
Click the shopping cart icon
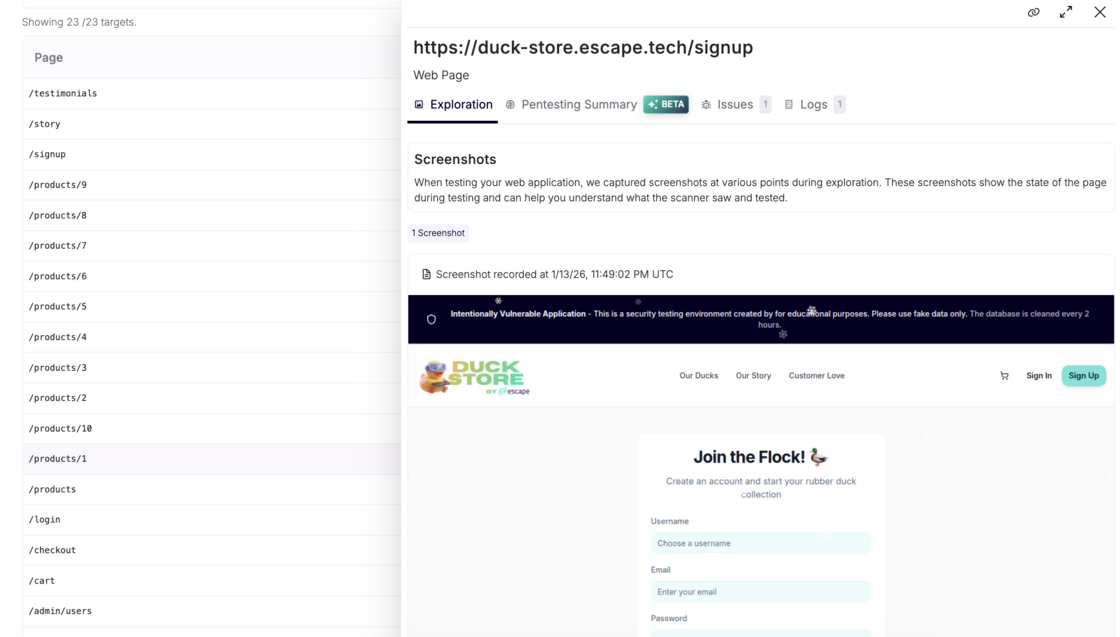pos(1004,376)
